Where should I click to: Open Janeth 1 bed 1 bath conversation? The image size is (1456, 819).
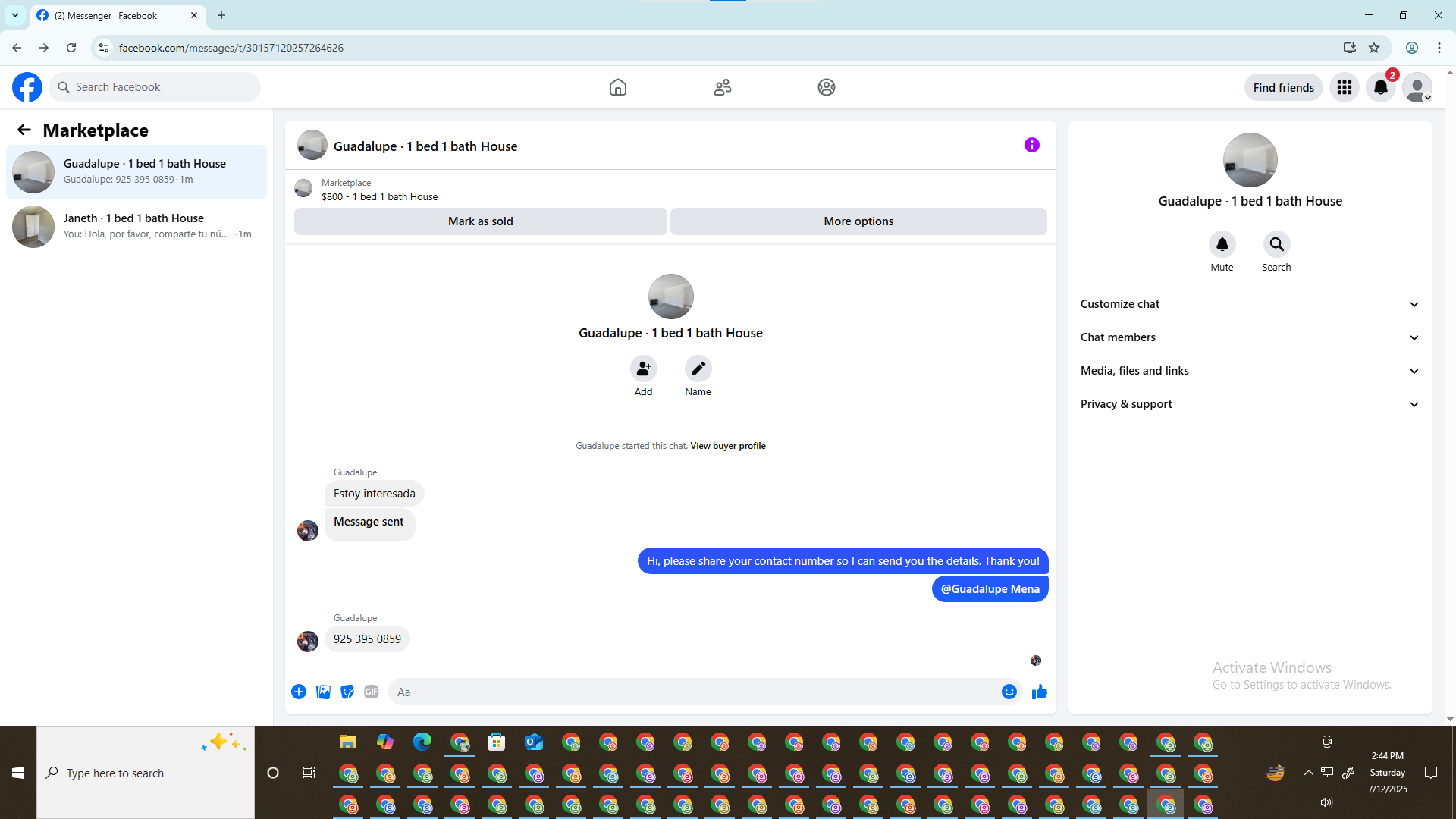136,226
